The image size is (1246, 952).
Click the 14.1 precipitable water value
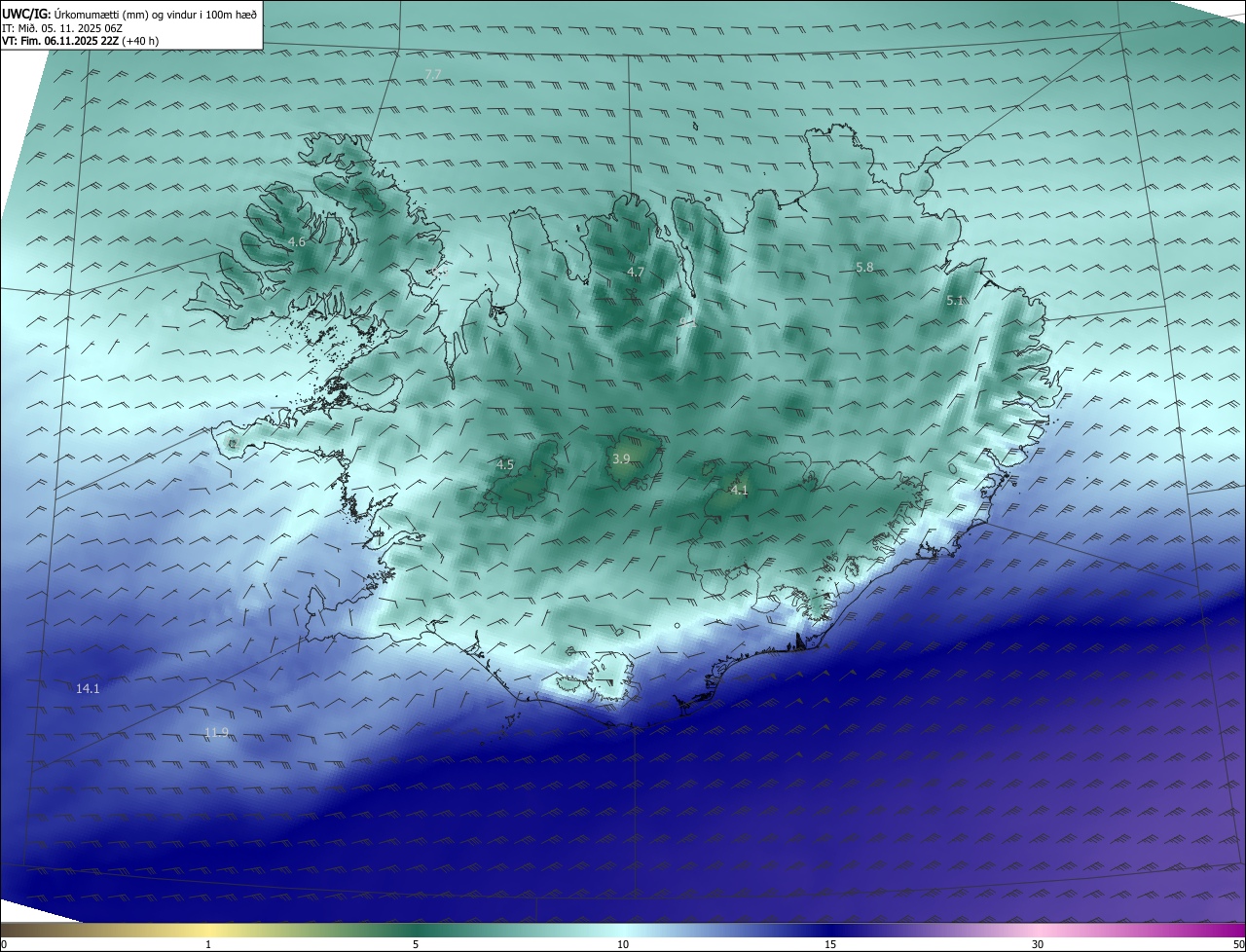coord(88,688)
